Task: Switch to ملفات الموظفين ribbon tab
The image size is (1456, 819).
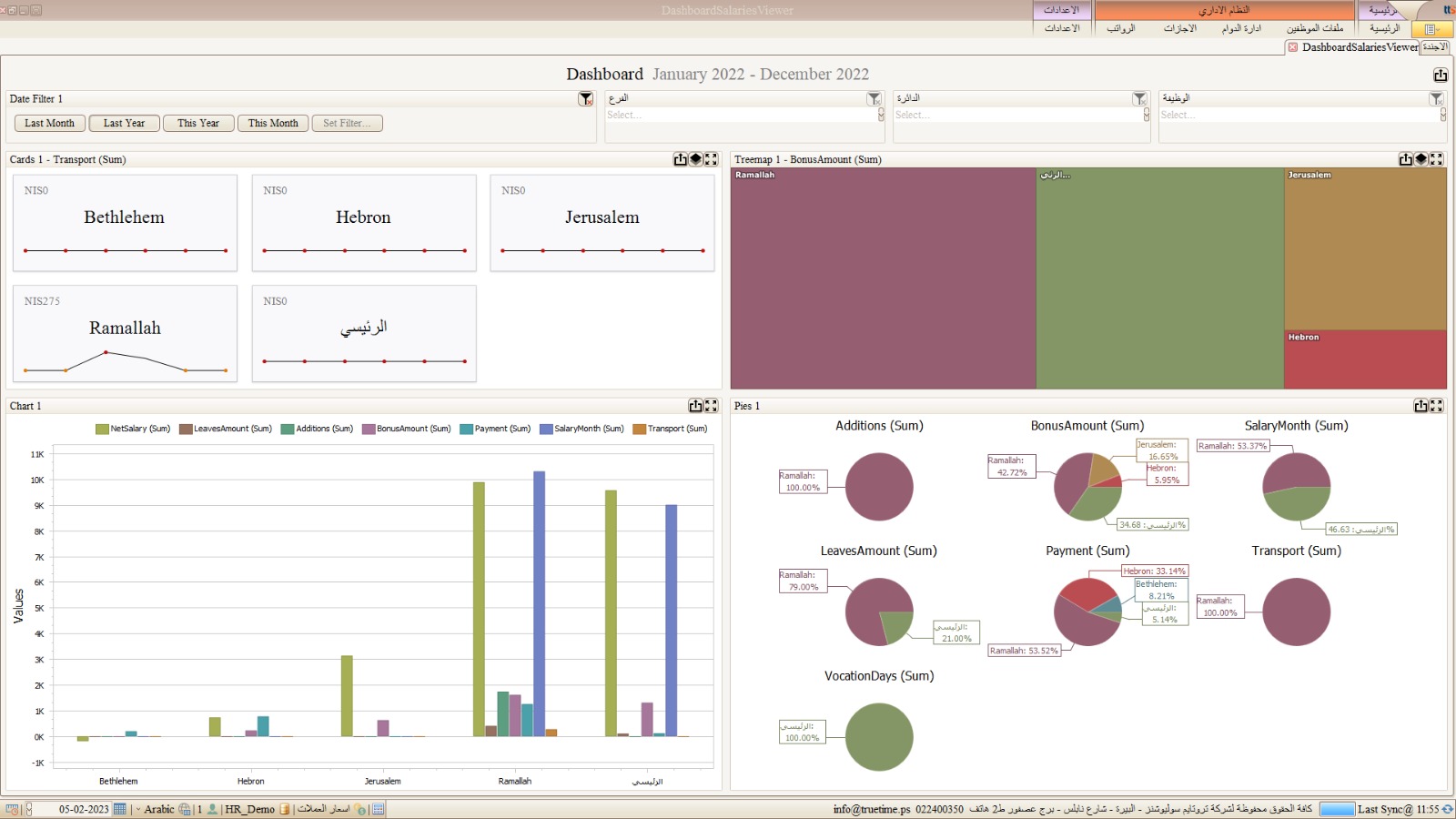Action: (x=1314, y=28)
